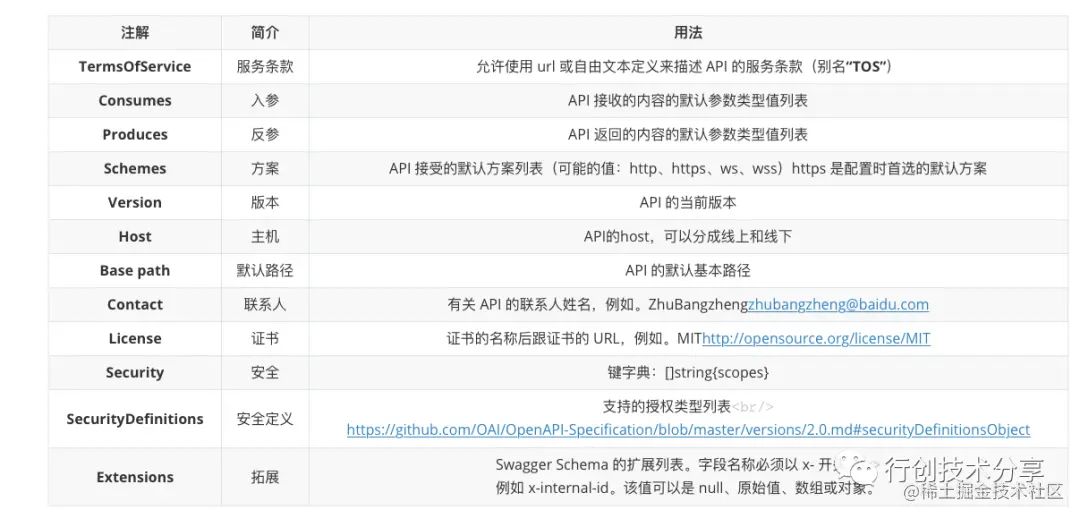1080x518 pixels.
Task: Click the 证书 cell
Action: pos(265,339)
